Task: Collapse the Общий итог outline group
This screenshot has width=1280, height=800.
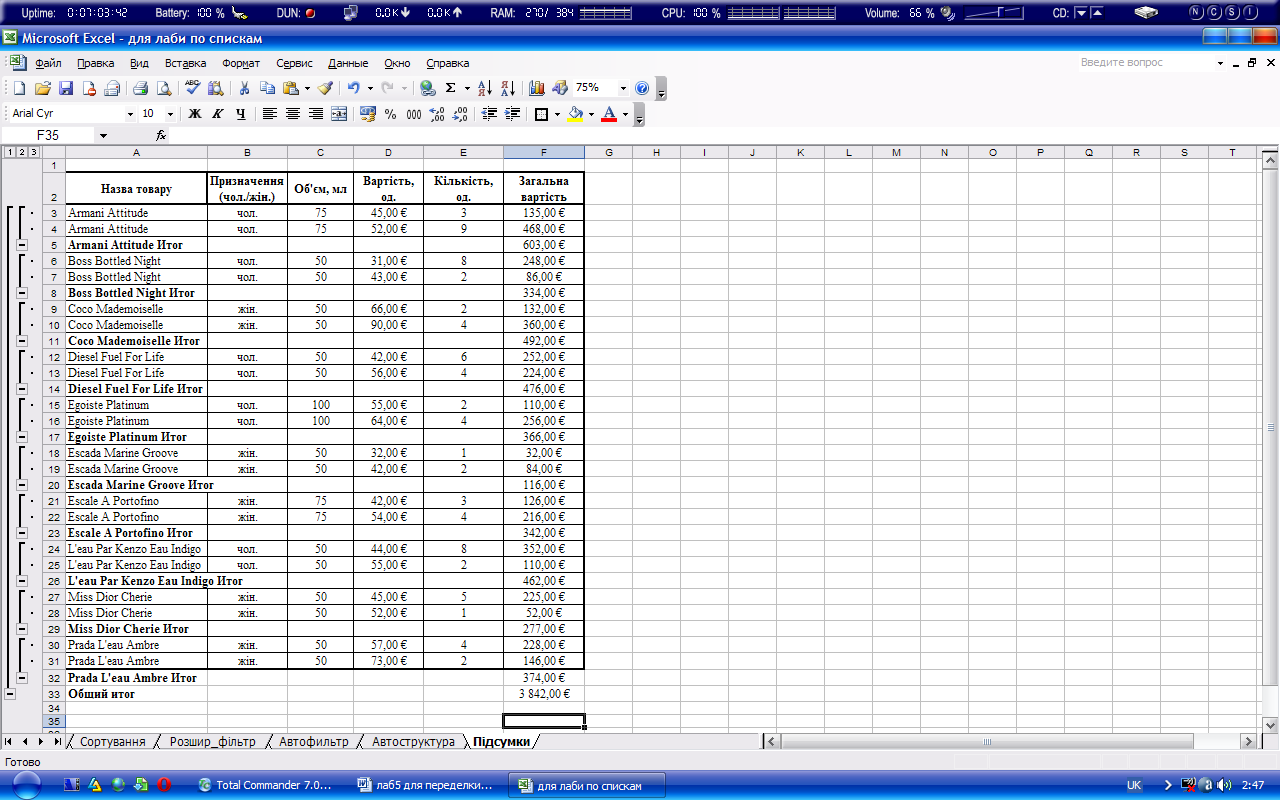Action: coord(10,693)
